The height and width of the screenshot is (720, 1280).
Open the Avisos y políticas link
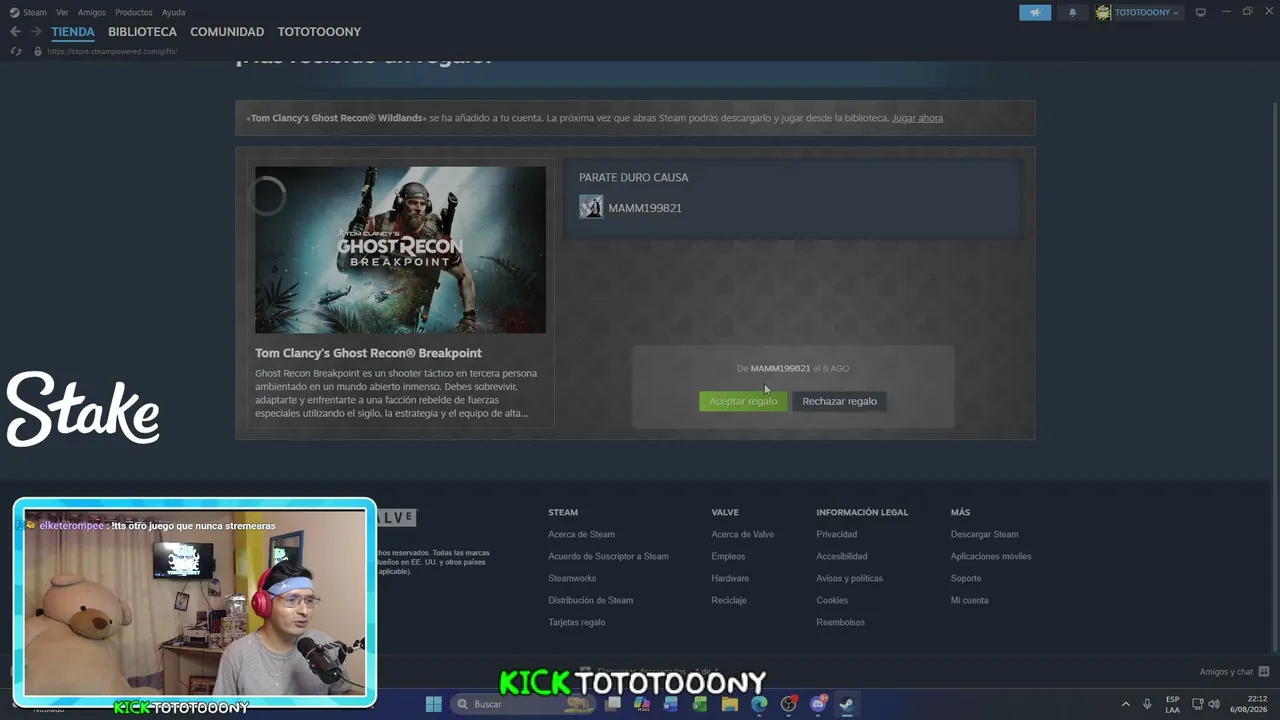click(849, 578)
